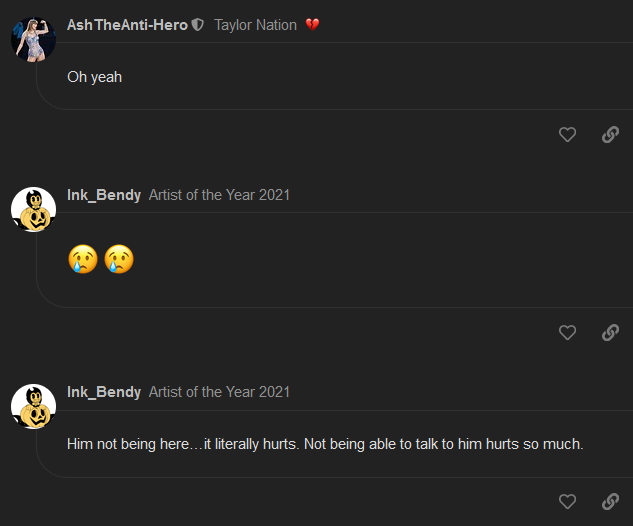The image size is (633, 526).
Task: Copy link to "Him not being here" post
Action: coord(610,502)
